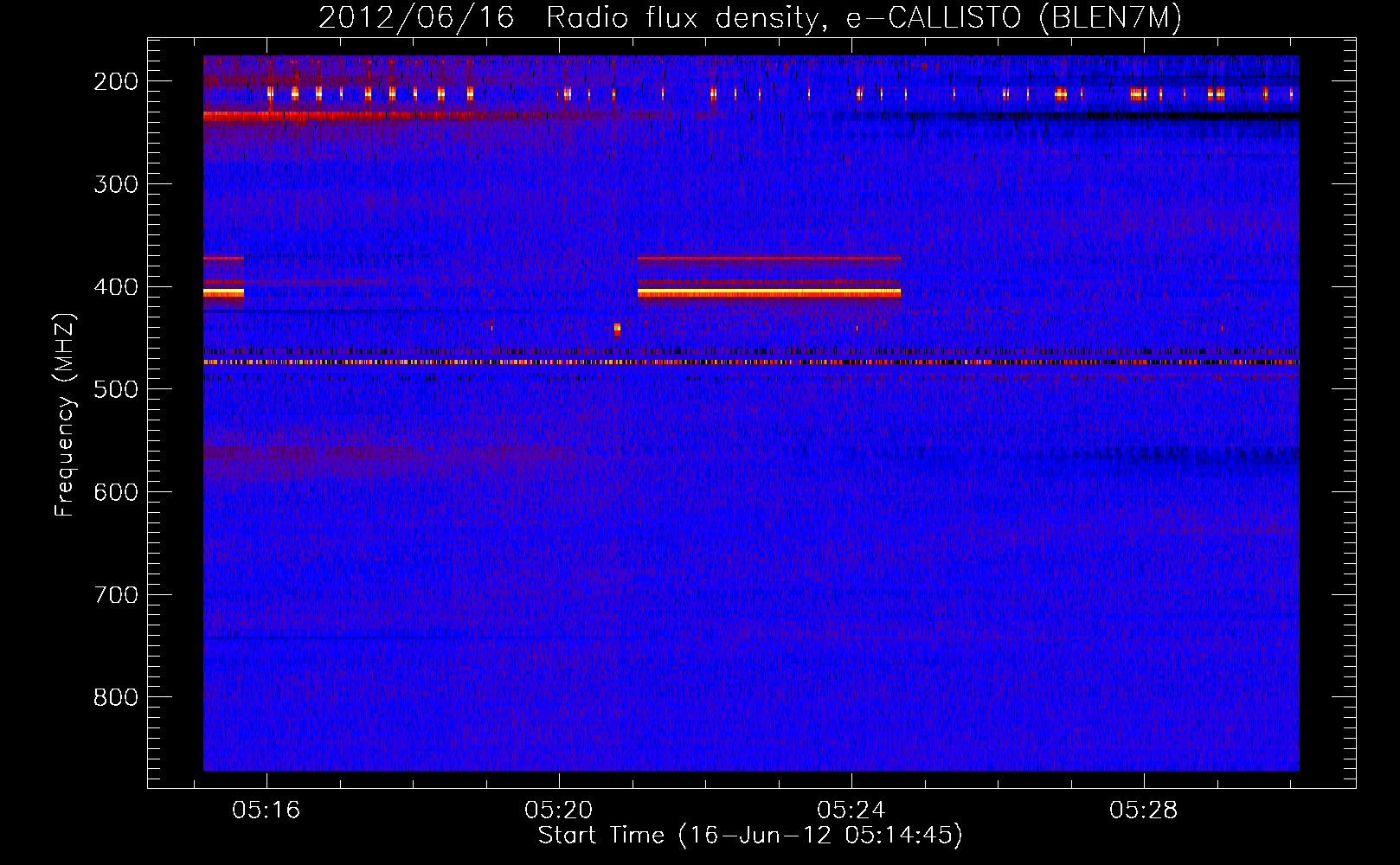Click the 05:16 time tick label
This screenshot has height=865, width=1400.
coord(267,810)
